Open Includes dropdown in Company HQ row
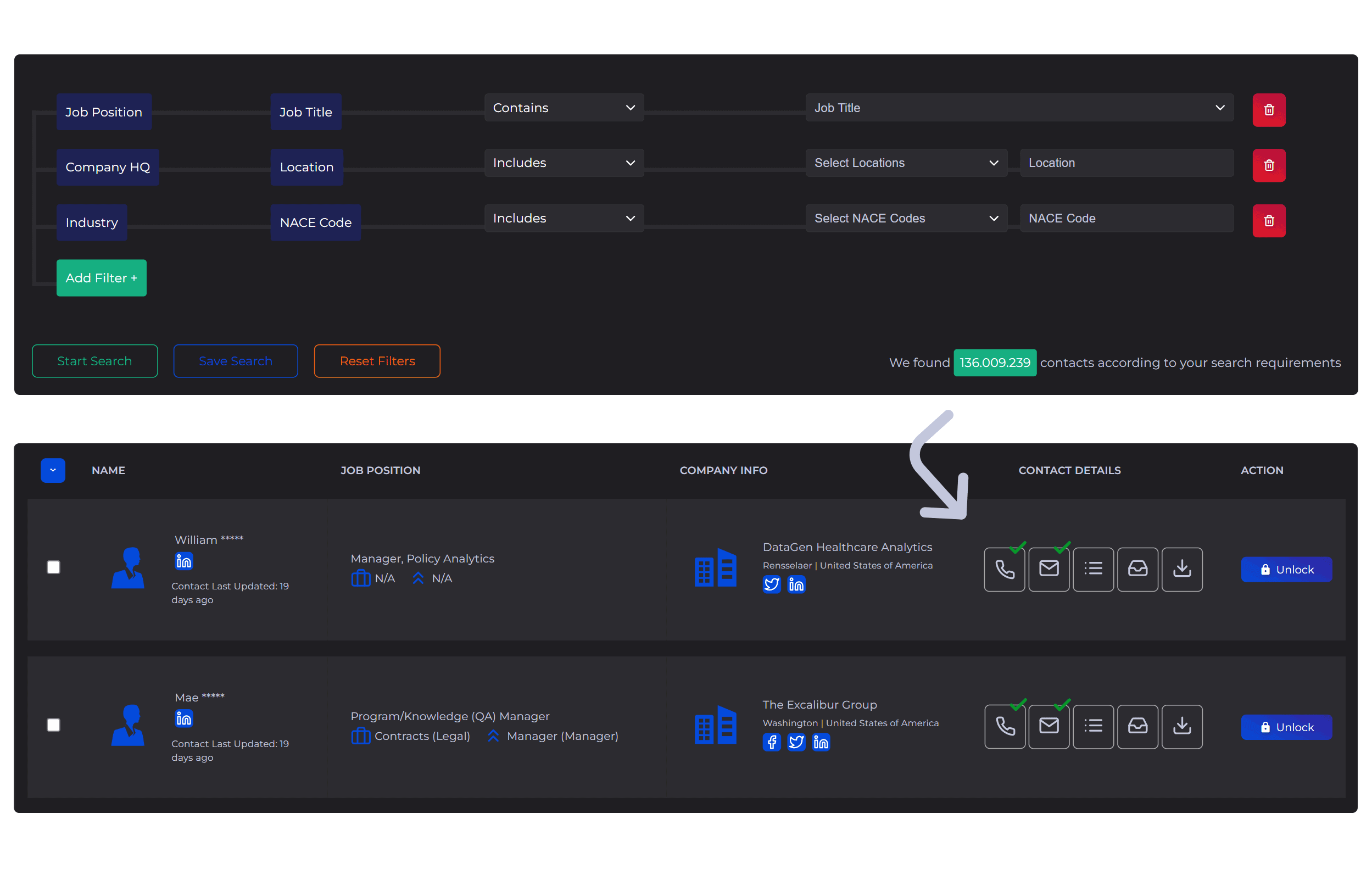The image size is (1372, 869). [564, 163]
